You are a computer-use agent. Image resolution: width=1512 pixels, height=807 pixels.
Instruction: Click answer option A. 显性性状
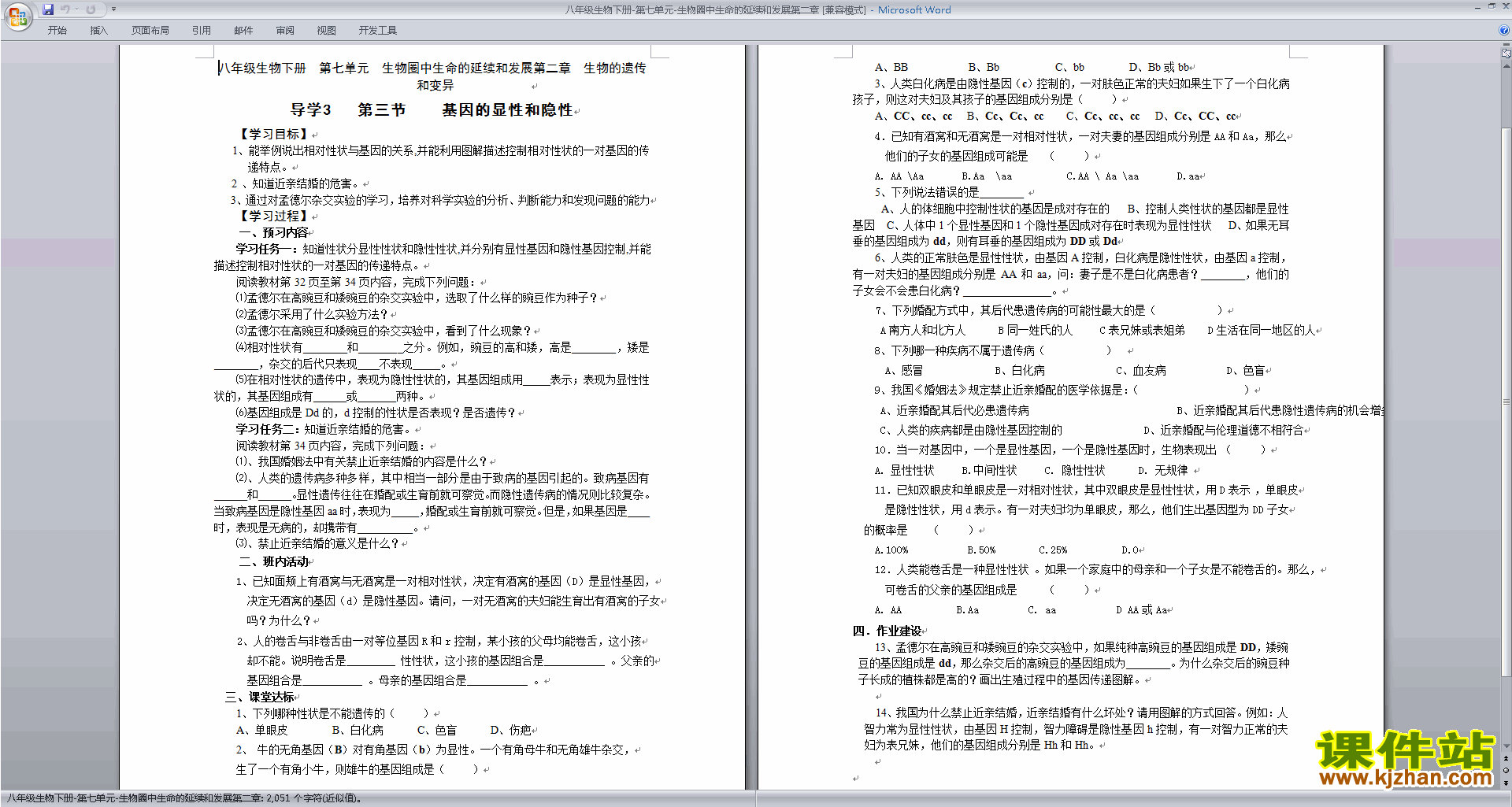904,470
